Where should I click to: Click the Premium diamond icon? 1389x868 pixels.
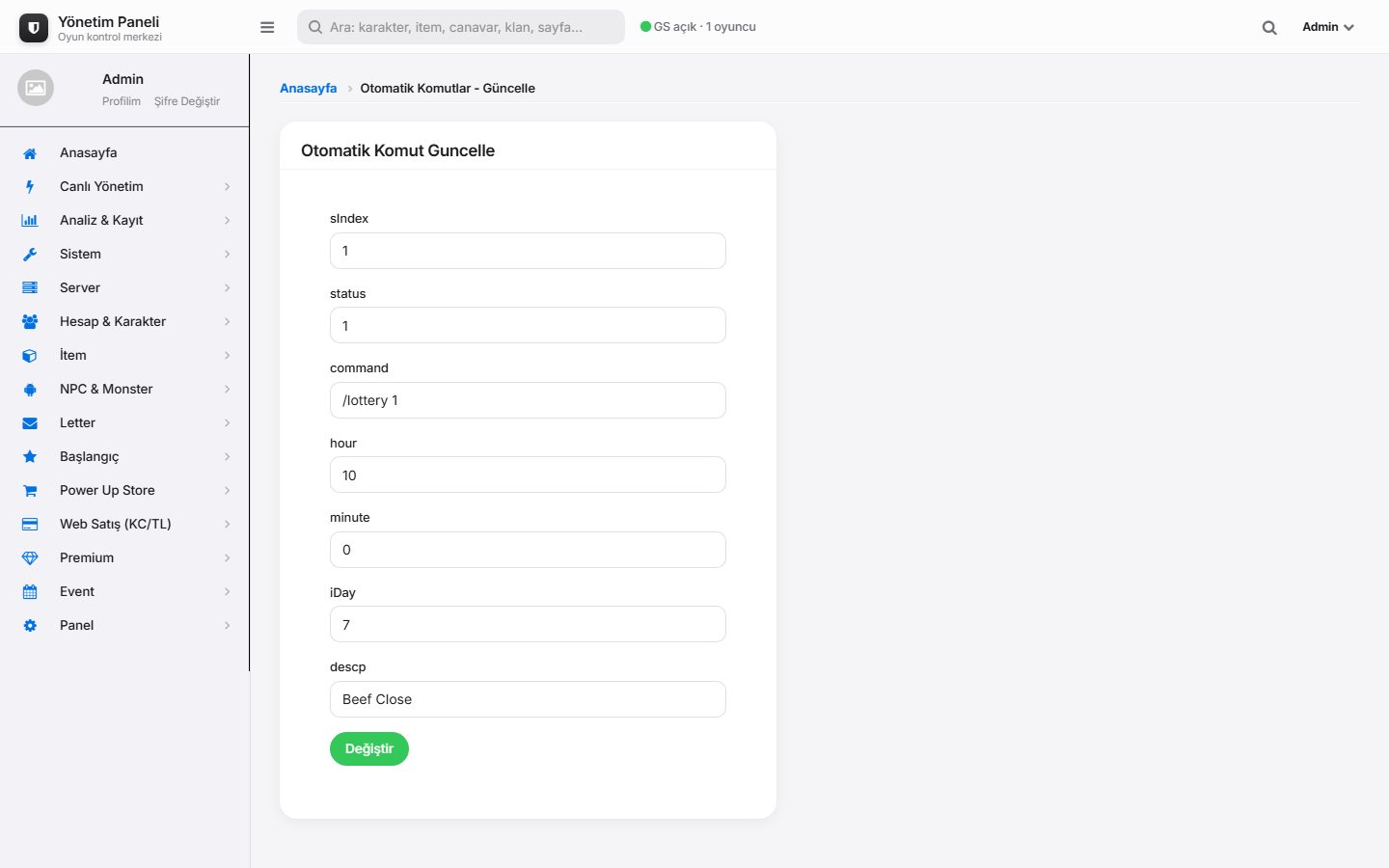click(x=30, y=558)
